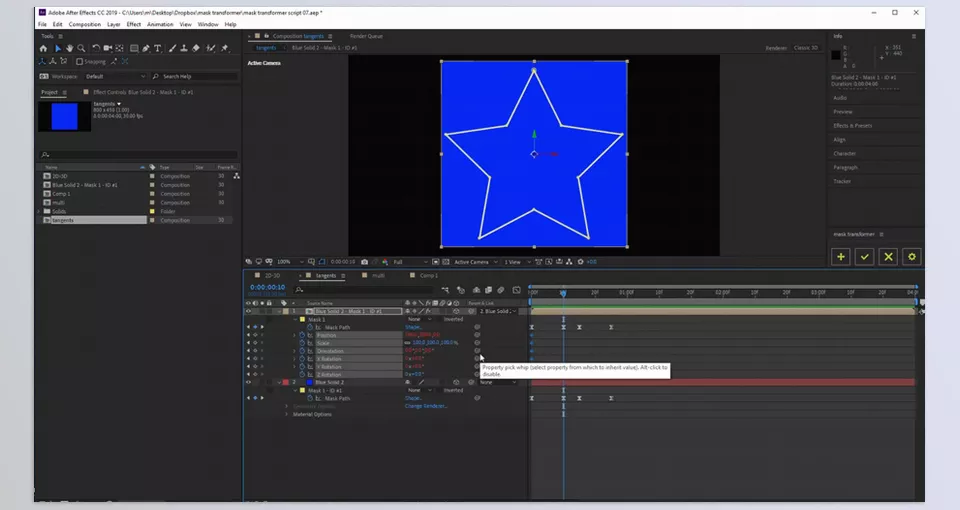This screenshot has height=510, width=960.
Task: Click mask transformer gear settings icon
Action: (911, 257)
